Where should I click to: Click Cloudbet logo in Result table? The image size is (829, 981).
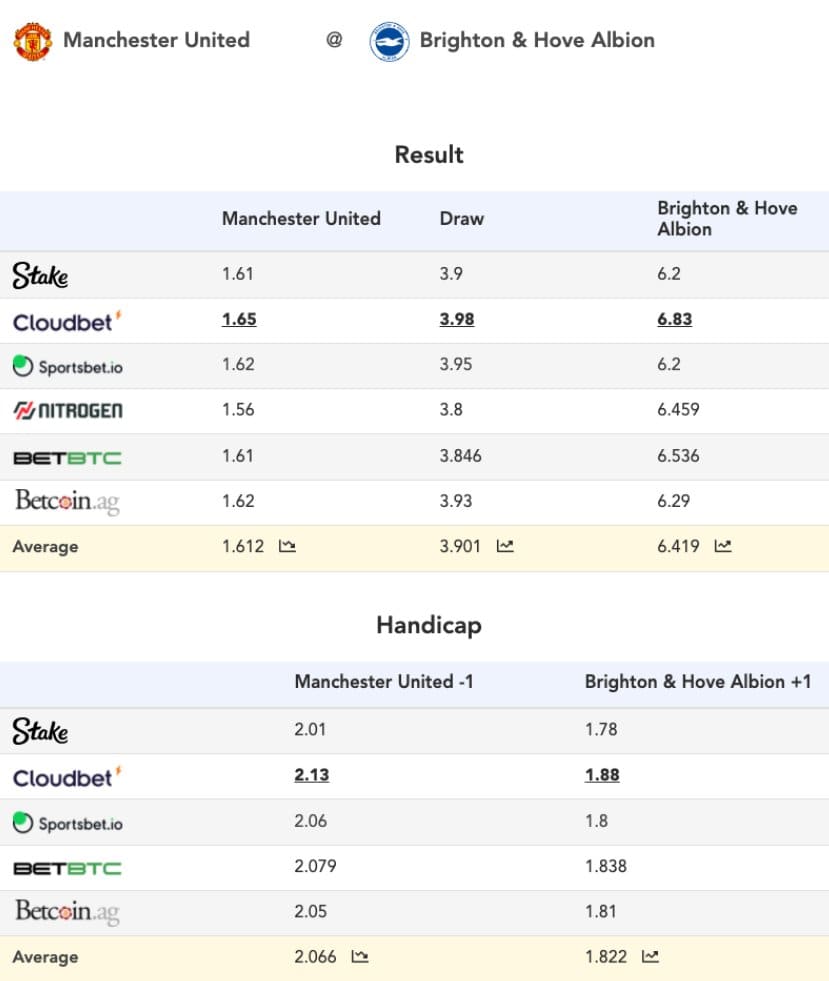pyautogui.click(x=67, y=322)
